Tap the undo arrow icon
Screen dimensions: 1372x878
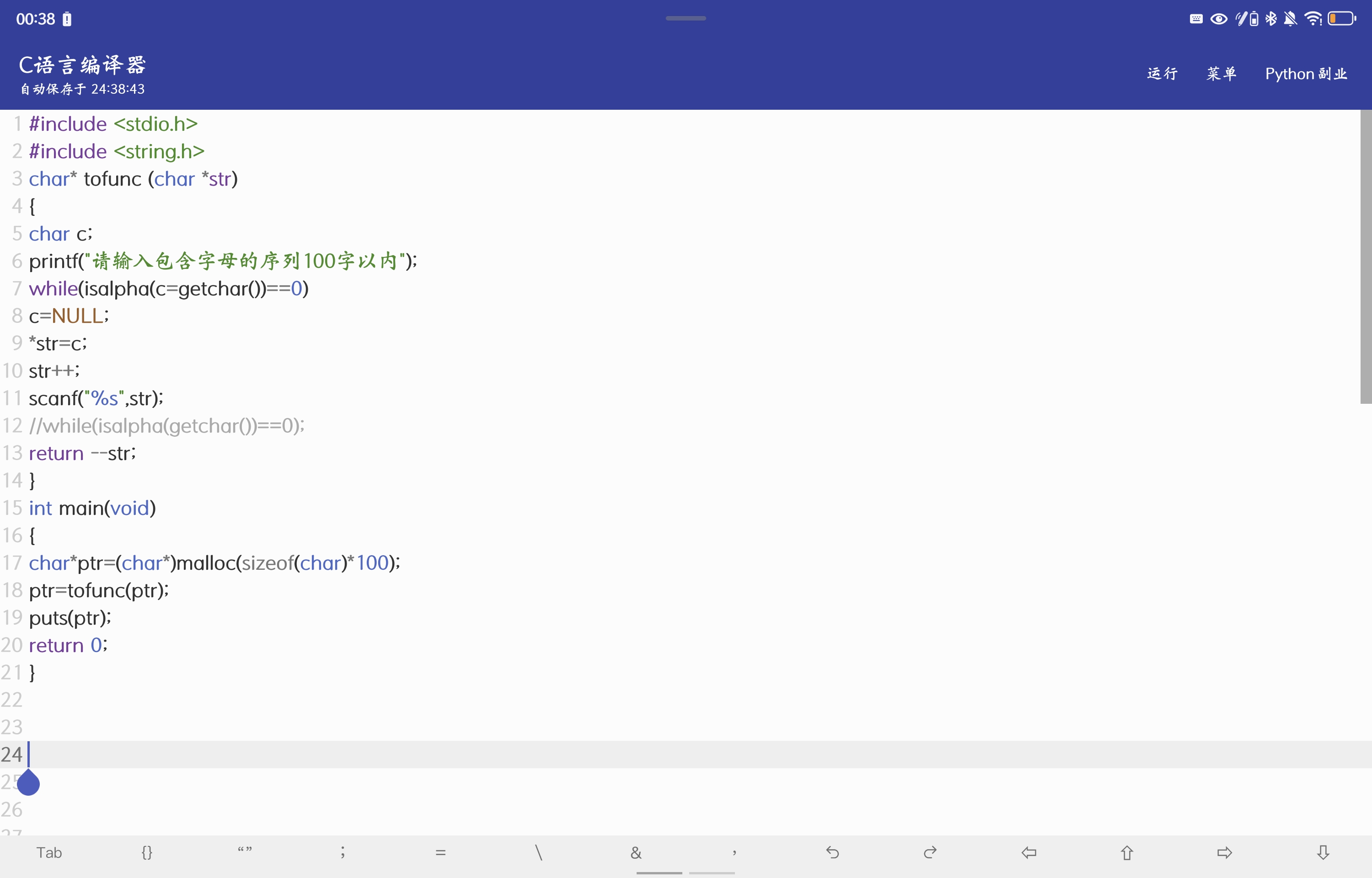[832, 852]
